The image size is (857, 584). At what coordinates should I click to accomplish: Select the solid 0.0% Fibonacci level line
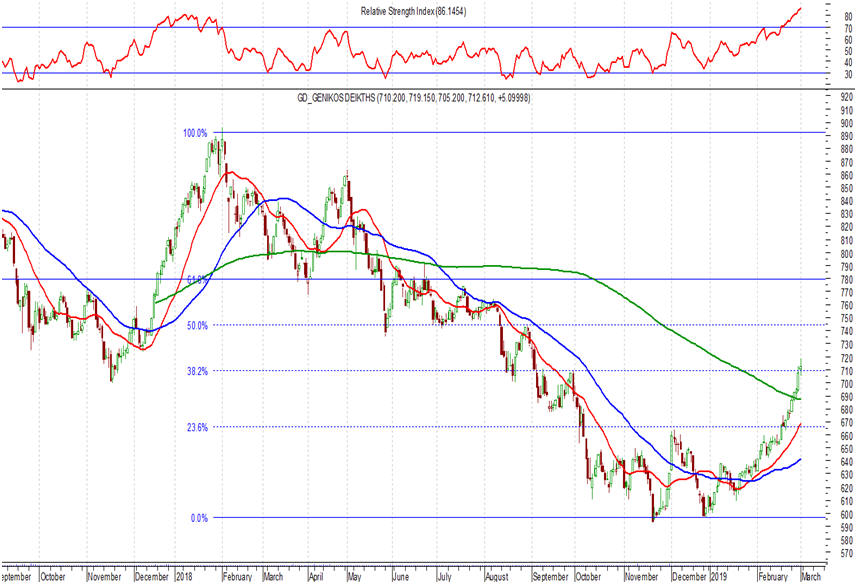519,518
